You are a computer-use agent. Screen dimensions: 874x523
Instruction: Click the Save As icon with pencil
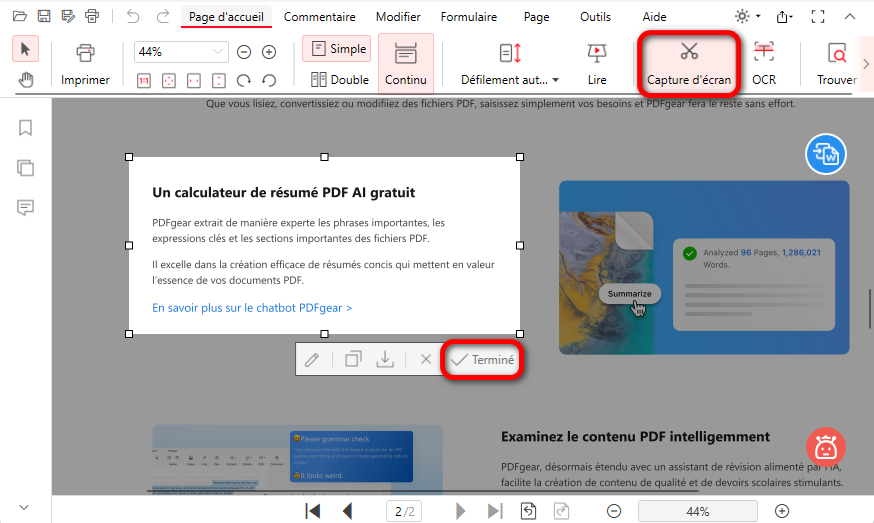click(68, 16)
